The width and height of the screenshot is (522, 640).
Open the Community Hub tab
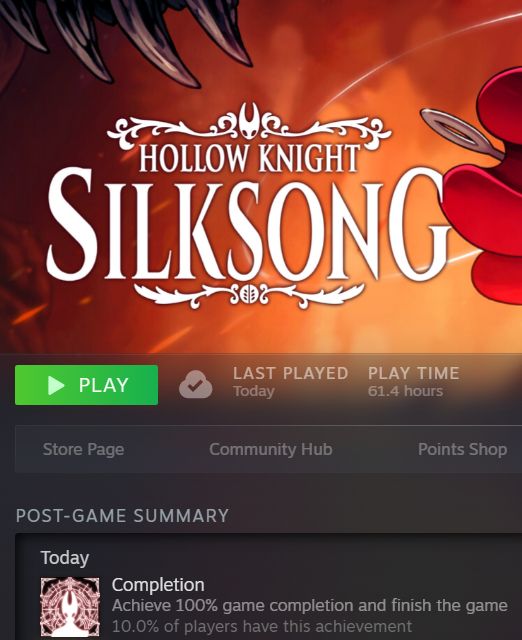[271, 449]
